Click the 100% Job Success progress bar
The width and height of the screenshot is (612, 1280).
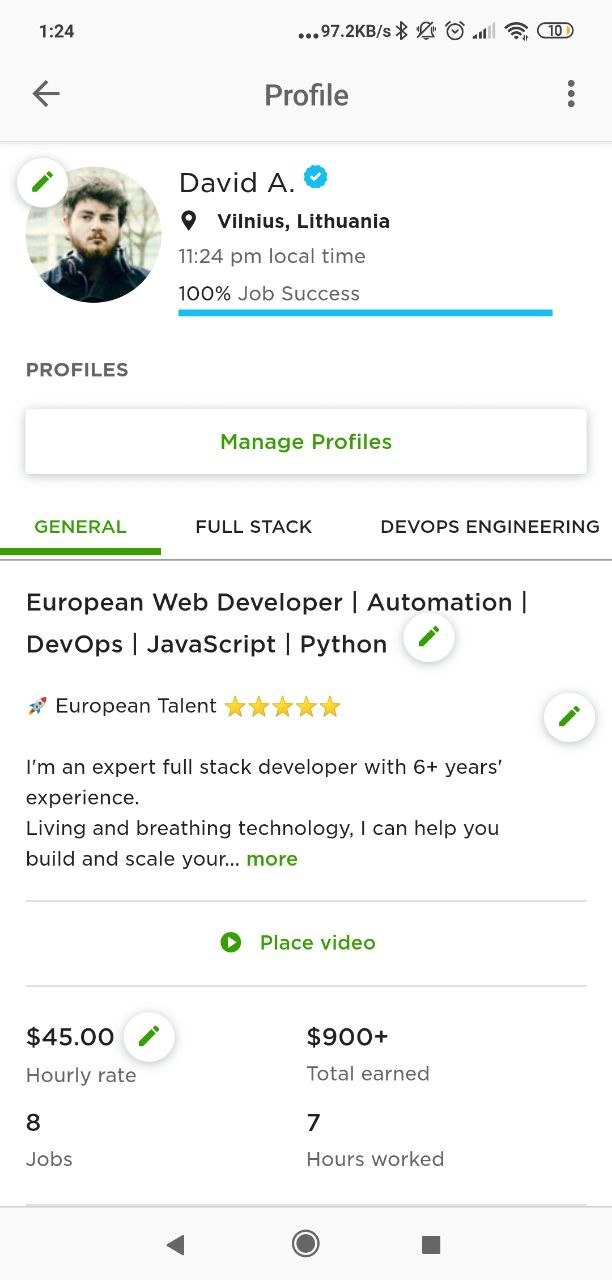click(x=365, y=312)
